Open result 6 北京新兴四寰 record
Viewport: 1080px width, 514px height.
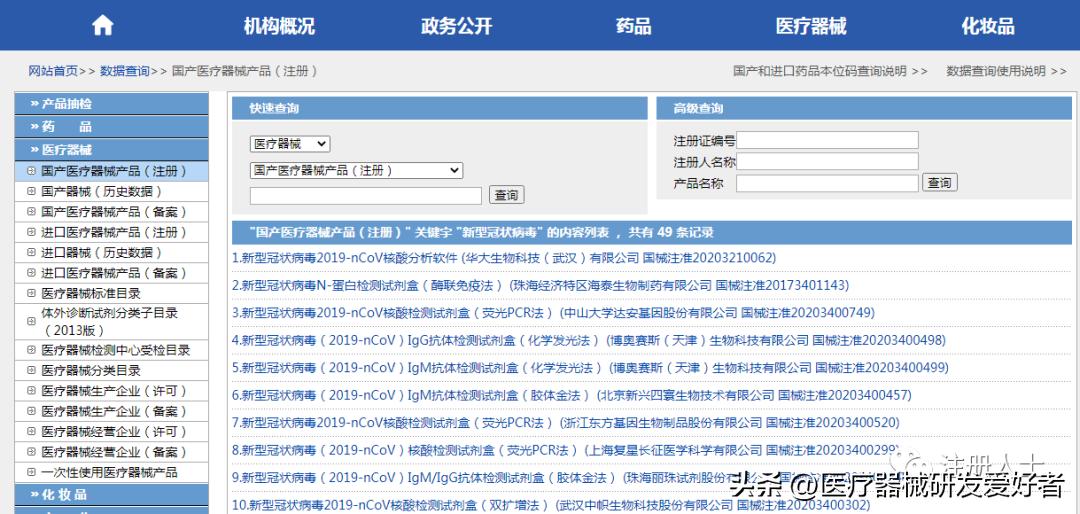(x=572, y=395)
